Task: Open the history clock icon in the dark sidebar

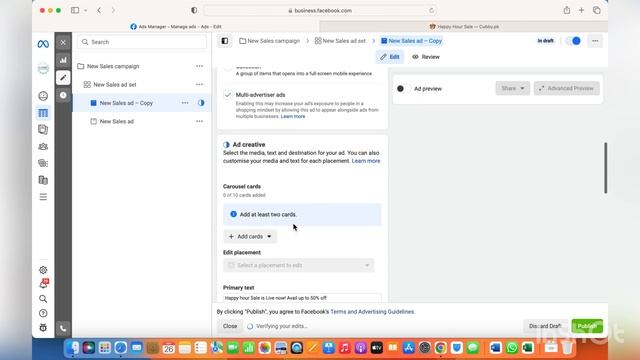Action: pos(63,95)
